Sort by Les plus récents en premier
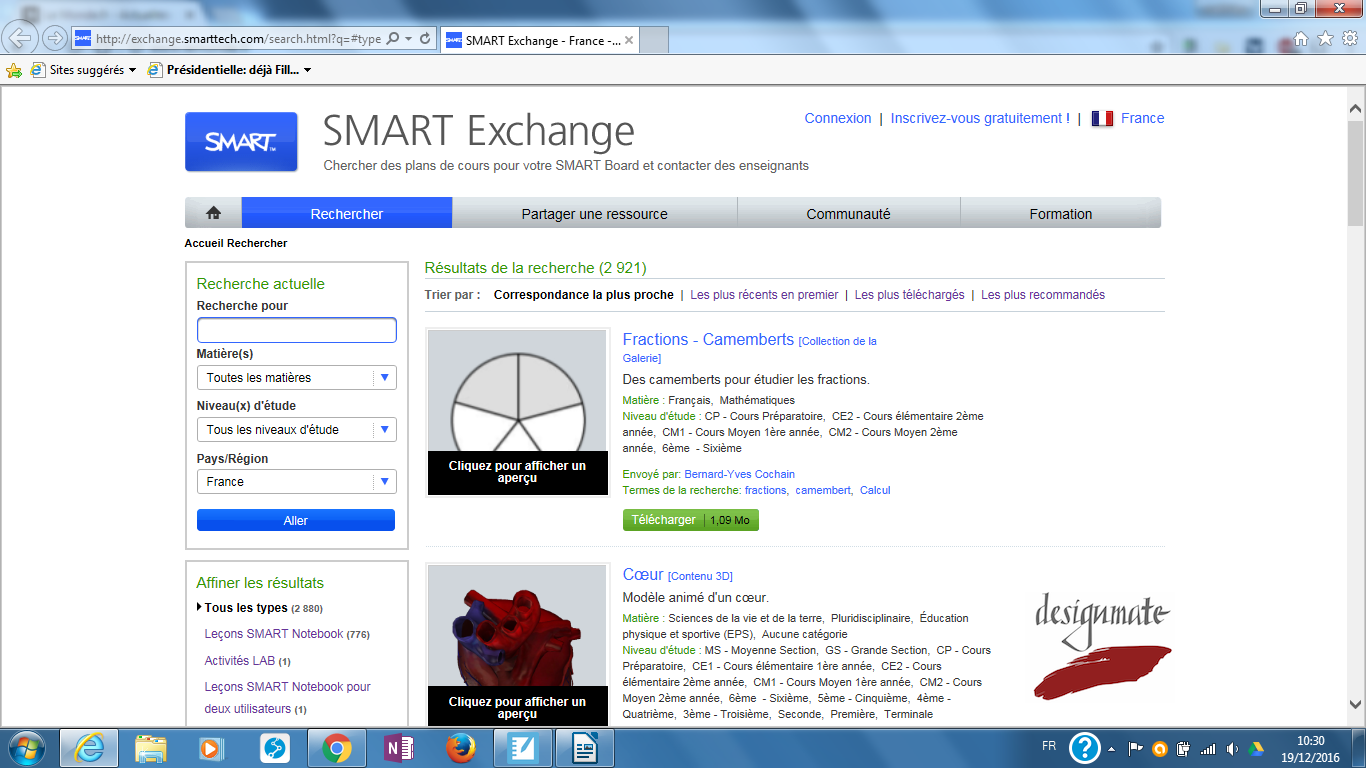This screenshot has height=768, width=1366. [x=764, y=295]
